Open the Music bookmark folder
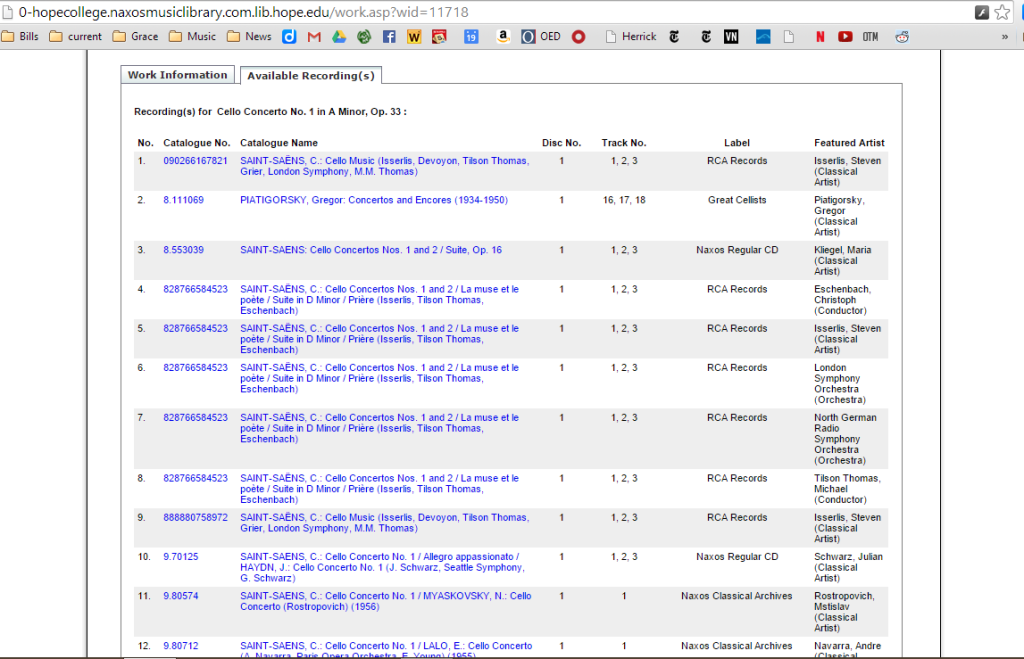 point(192,37)
